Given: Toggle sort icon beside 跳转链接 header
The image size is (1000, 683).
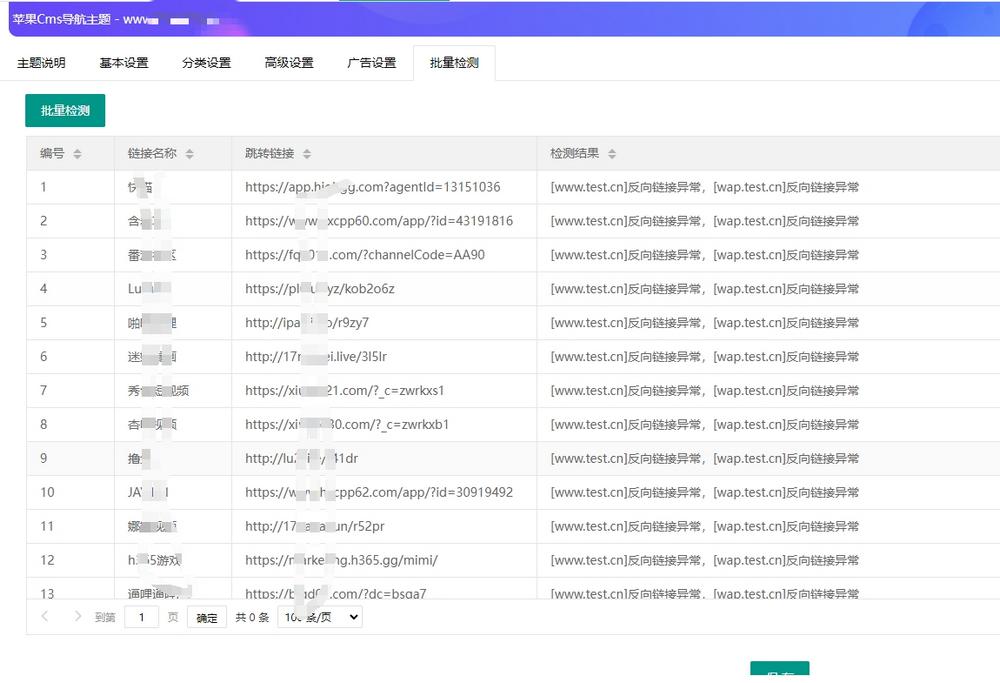Looking at the screenshot, I should point(307,154).
